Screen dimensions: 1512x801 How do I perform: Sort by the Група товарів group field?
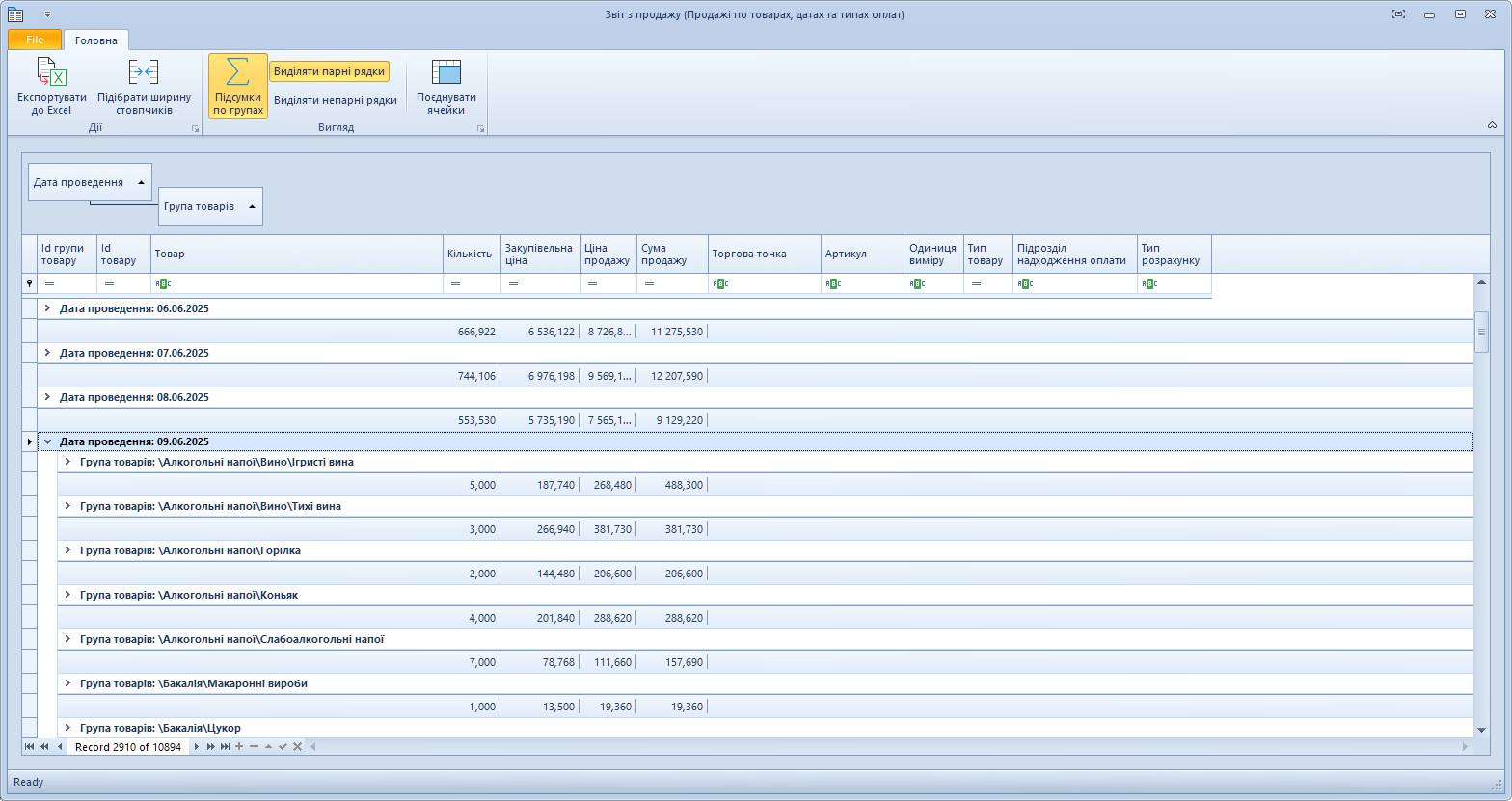[210, 206]
